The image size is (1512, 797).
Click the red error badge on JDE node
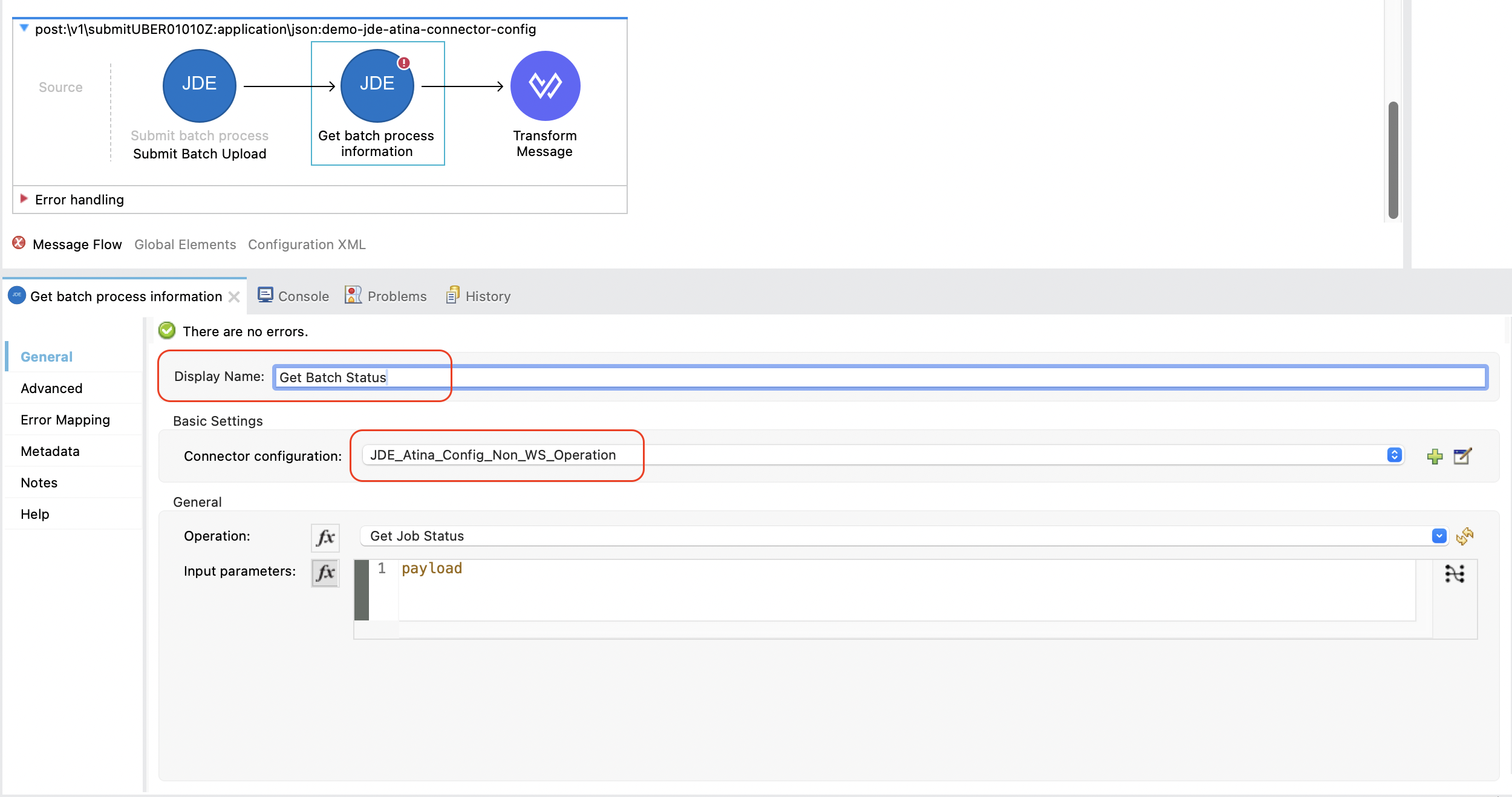click(404, 63)
